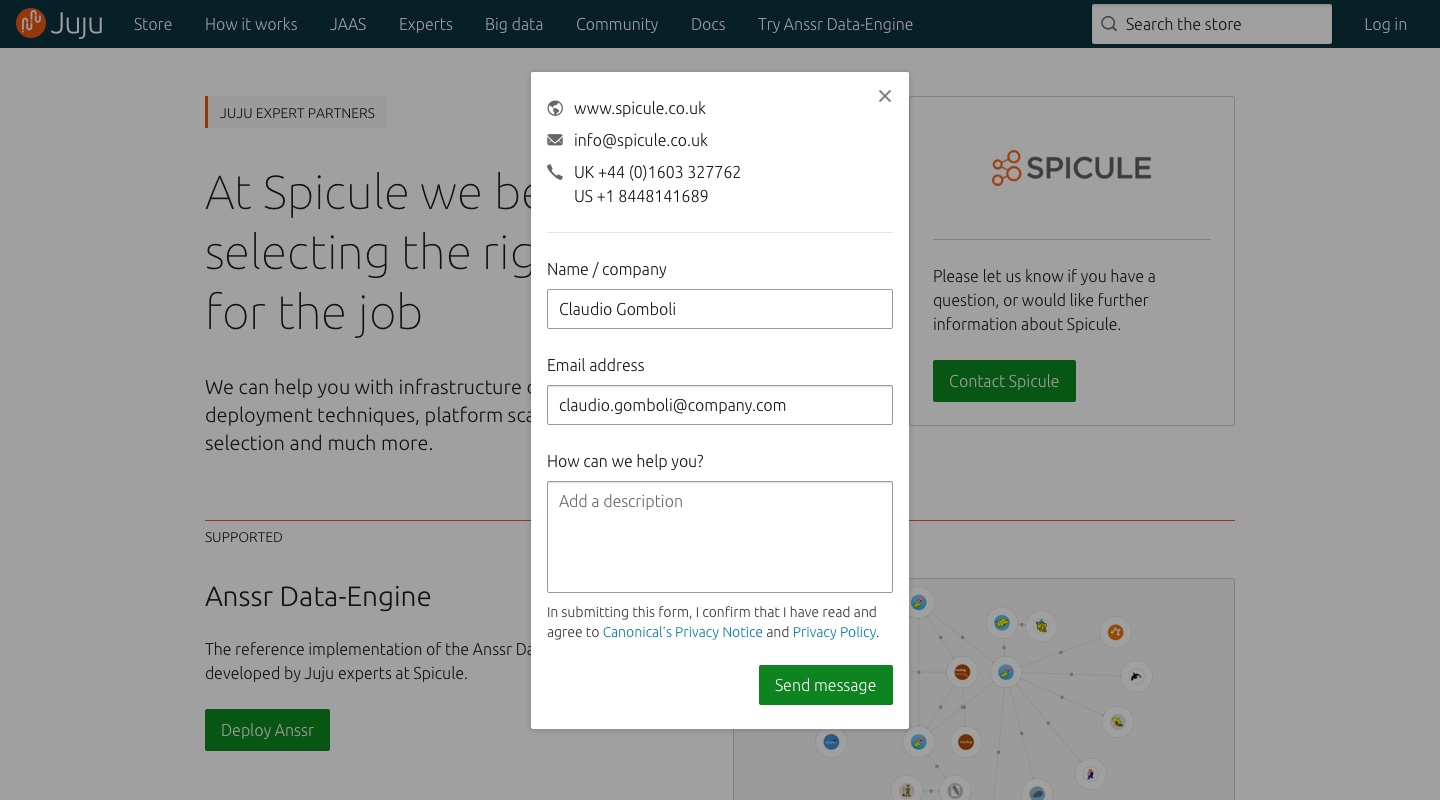
Task: Click the Contact Spicule button
Action: pyautogui.click(x=1004, y=381)
